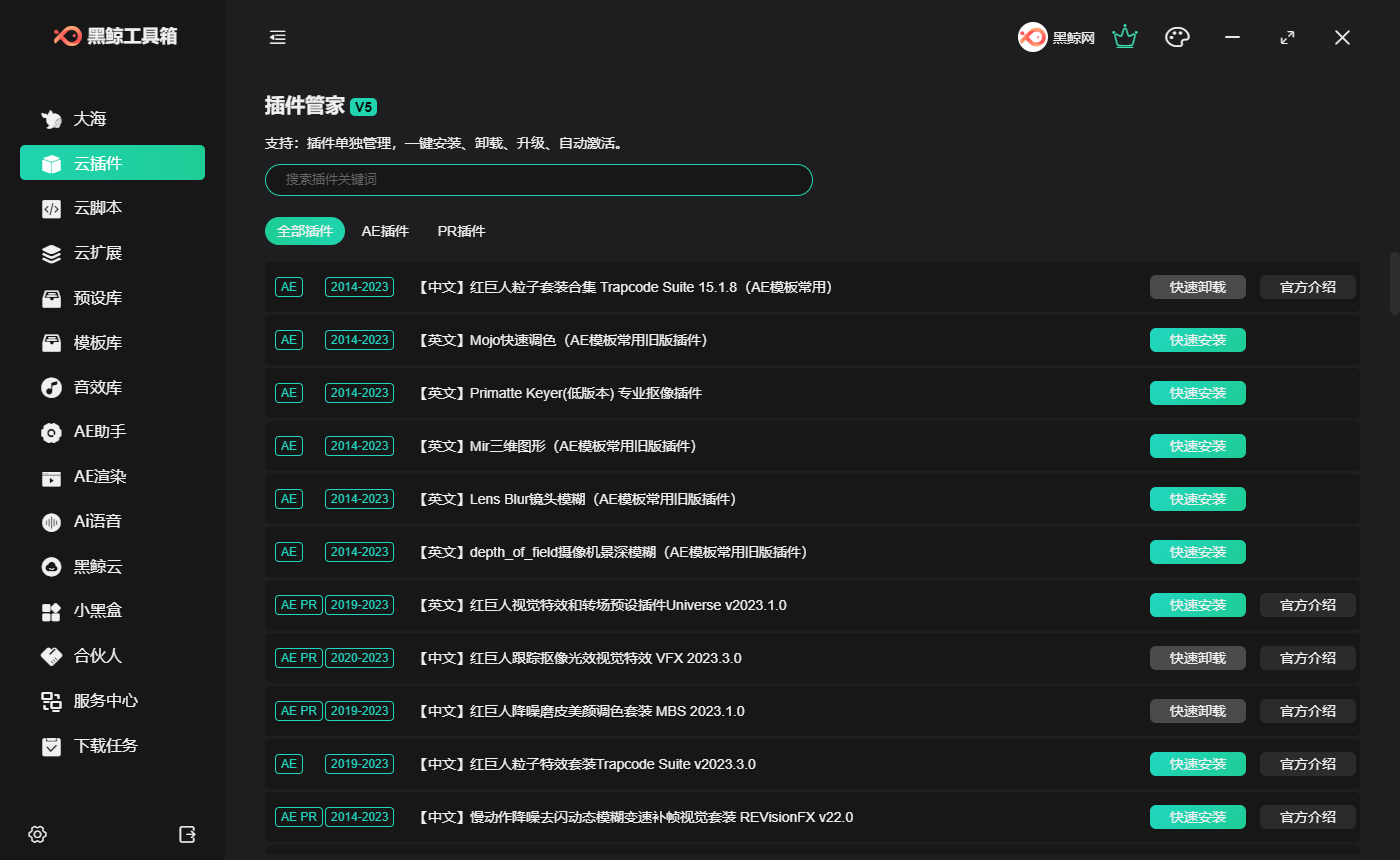
Task: Click the AE助手 gear icon
Action: pos(51,432)
